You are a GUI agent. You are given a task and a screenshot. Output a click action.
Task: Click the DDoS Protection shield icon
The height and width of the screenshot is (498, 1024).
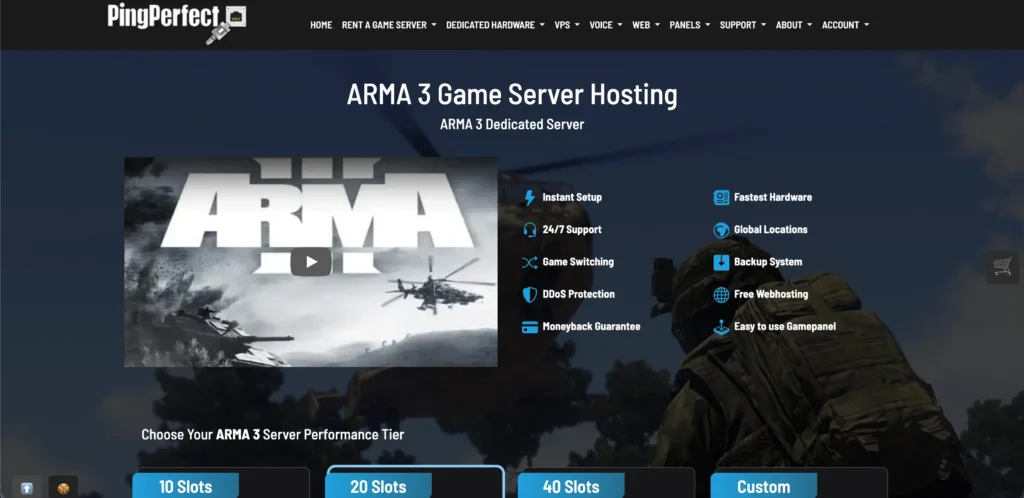click(x=530, y=295)
